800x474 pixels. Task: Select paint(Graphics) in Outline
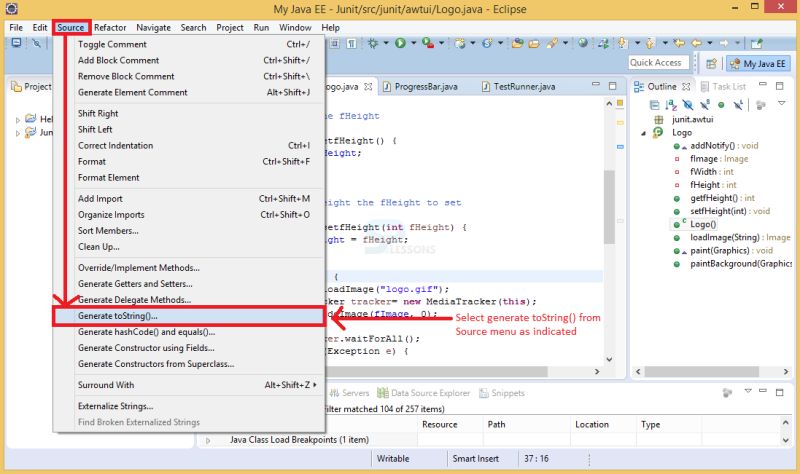point(723,251)
